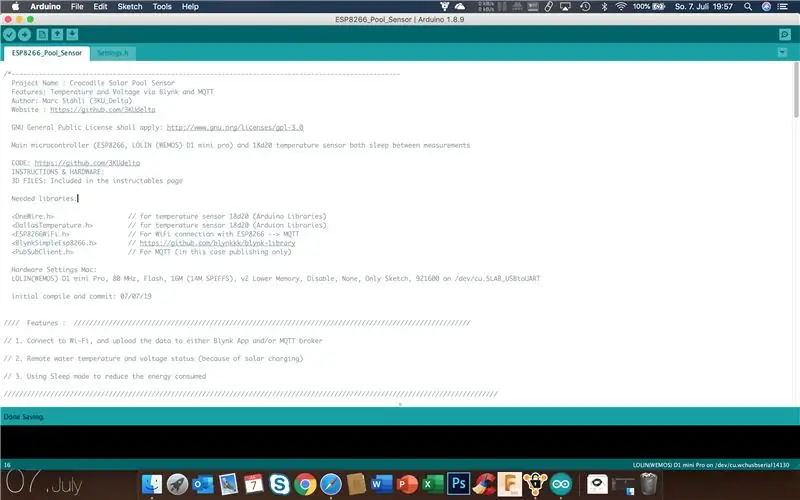800x500 pixels.
Task: Open Spotlight search in menu bar
Action: click(747, 7)
